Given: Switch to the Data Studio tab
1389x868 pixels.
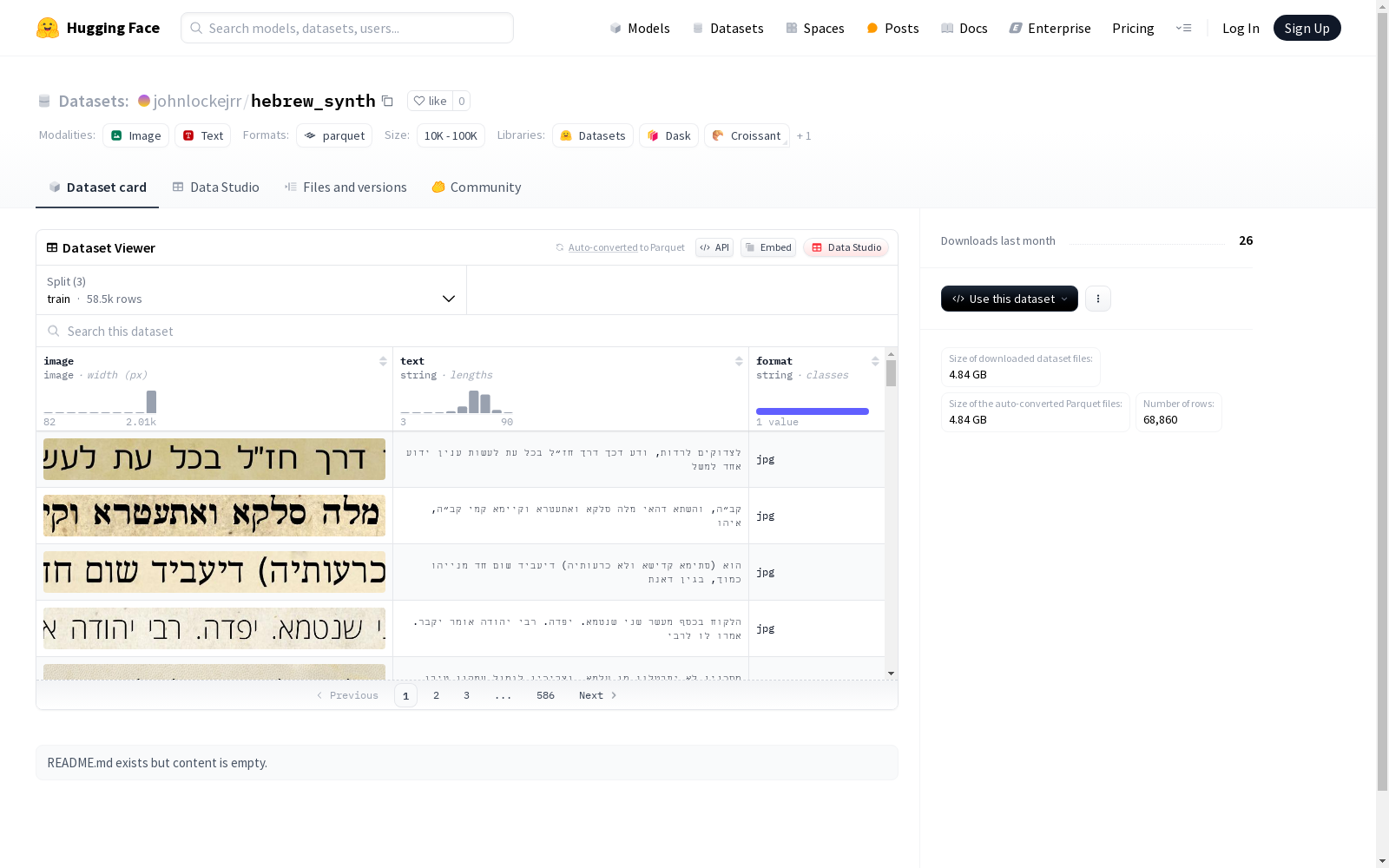Looking at the screenshot, I should 215,187.
